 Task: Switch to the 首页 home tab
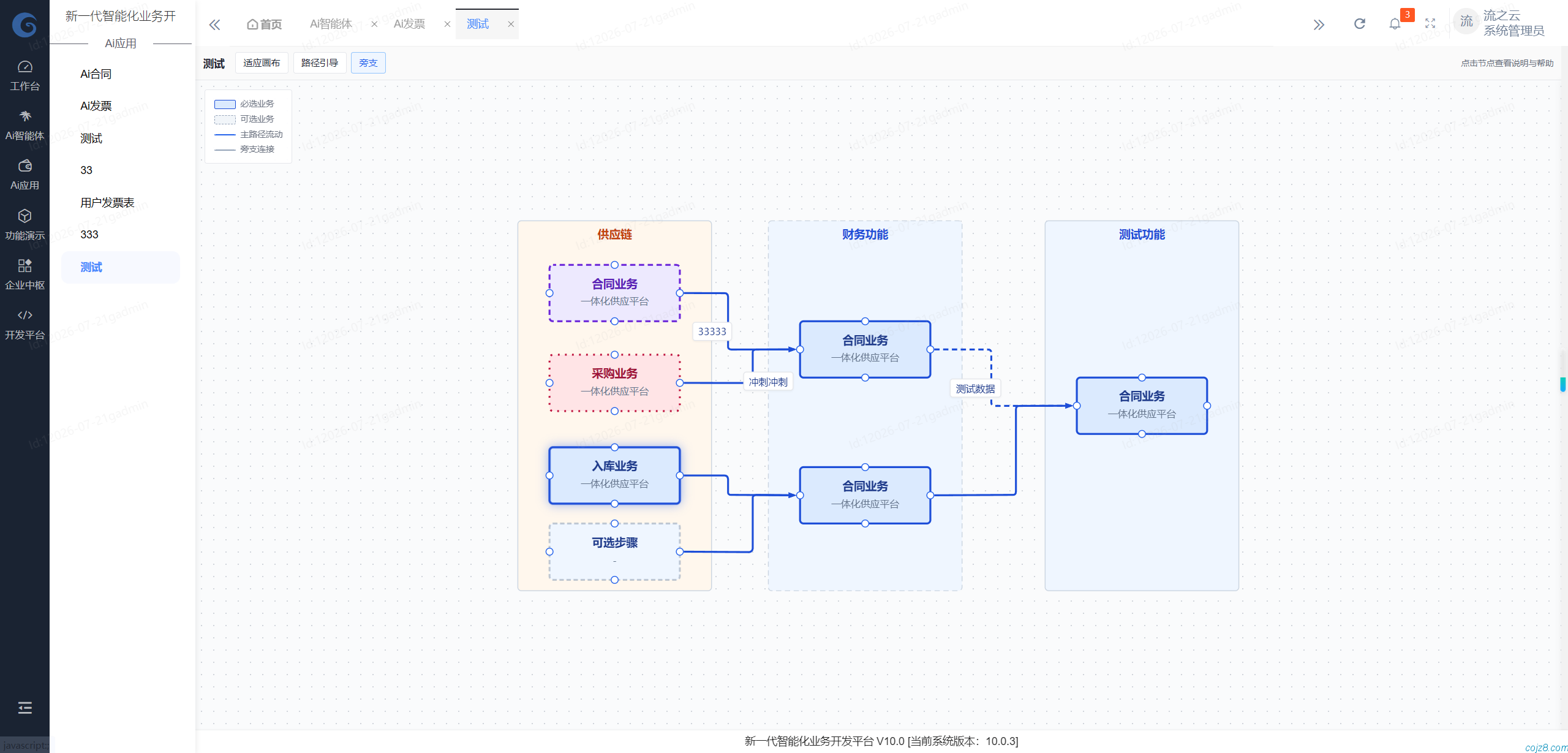tap(265, 25)
